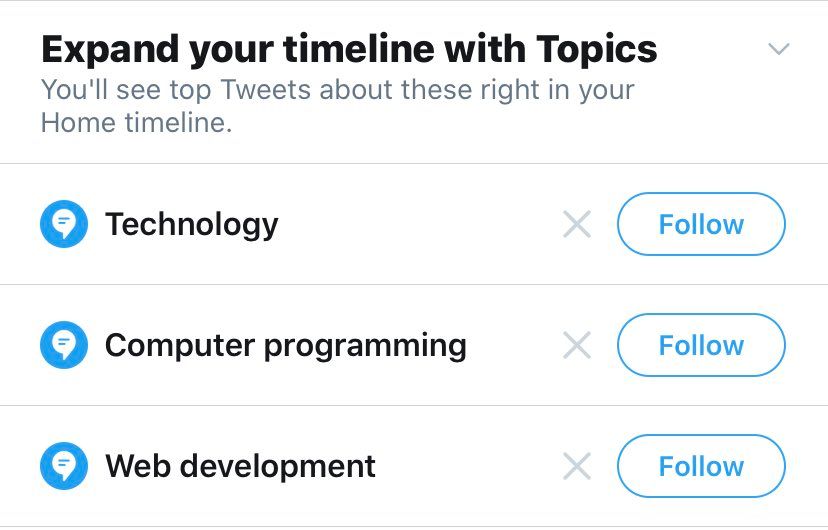Dismiss the Computer programming suggestion with X
The width and height of the screenshot is (828, 530).
[577, 345]
